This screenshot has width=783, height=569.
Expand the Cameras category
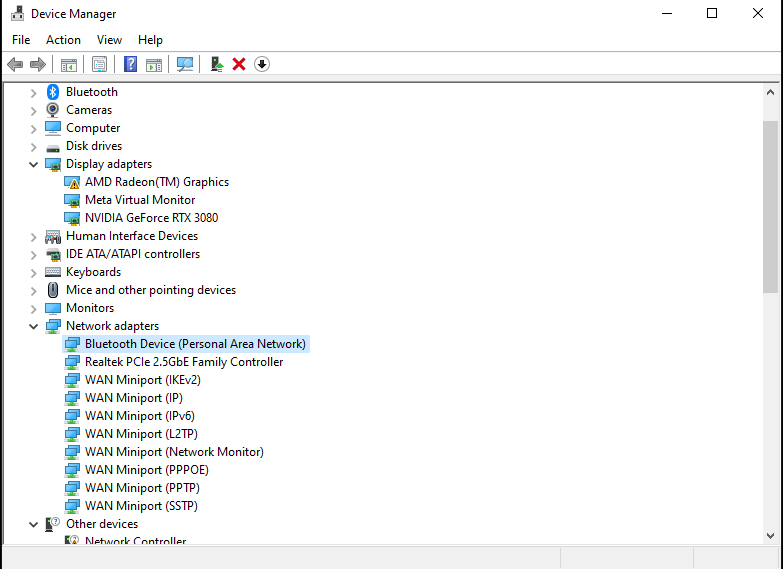(x=33, y=111)
